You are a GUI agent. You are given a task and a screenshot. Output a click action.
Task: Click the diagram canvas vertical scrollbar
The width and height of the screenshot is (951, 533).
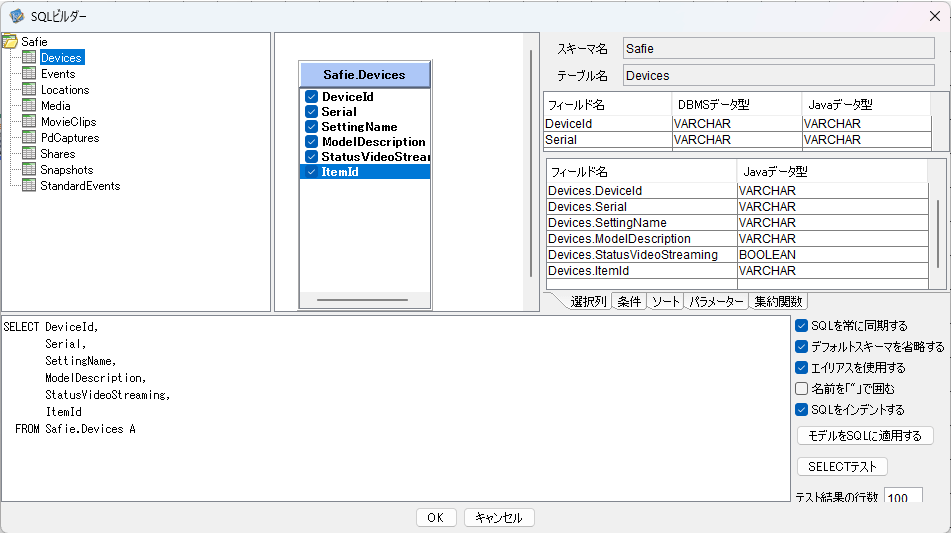(531, 164)
